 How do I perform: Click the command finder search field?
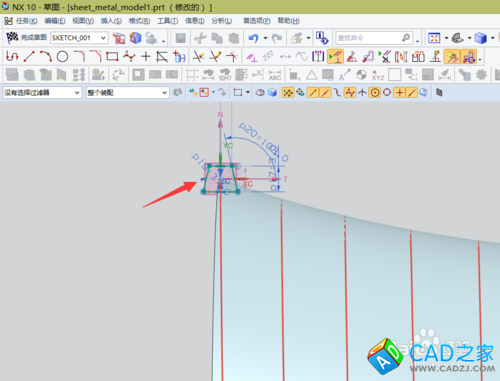374,38
